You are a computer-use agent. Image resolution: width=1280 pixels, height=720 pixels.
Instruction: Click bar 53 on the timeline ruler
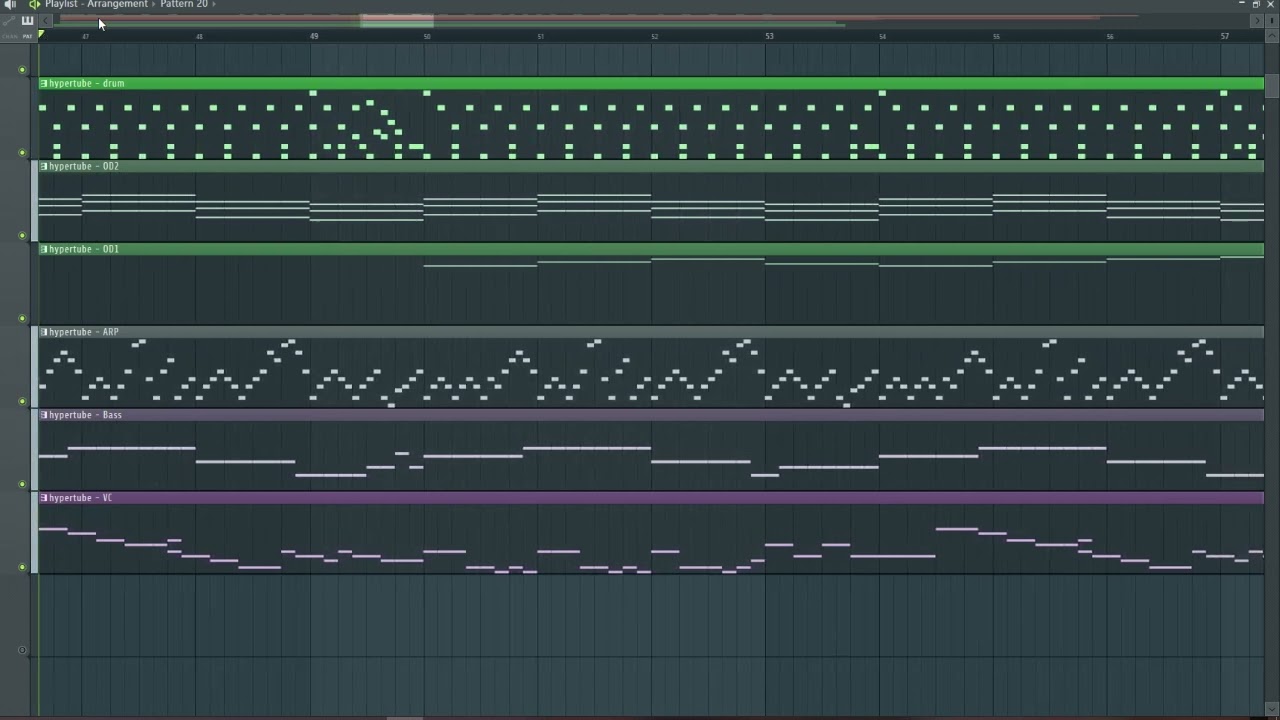click(769, 36)
